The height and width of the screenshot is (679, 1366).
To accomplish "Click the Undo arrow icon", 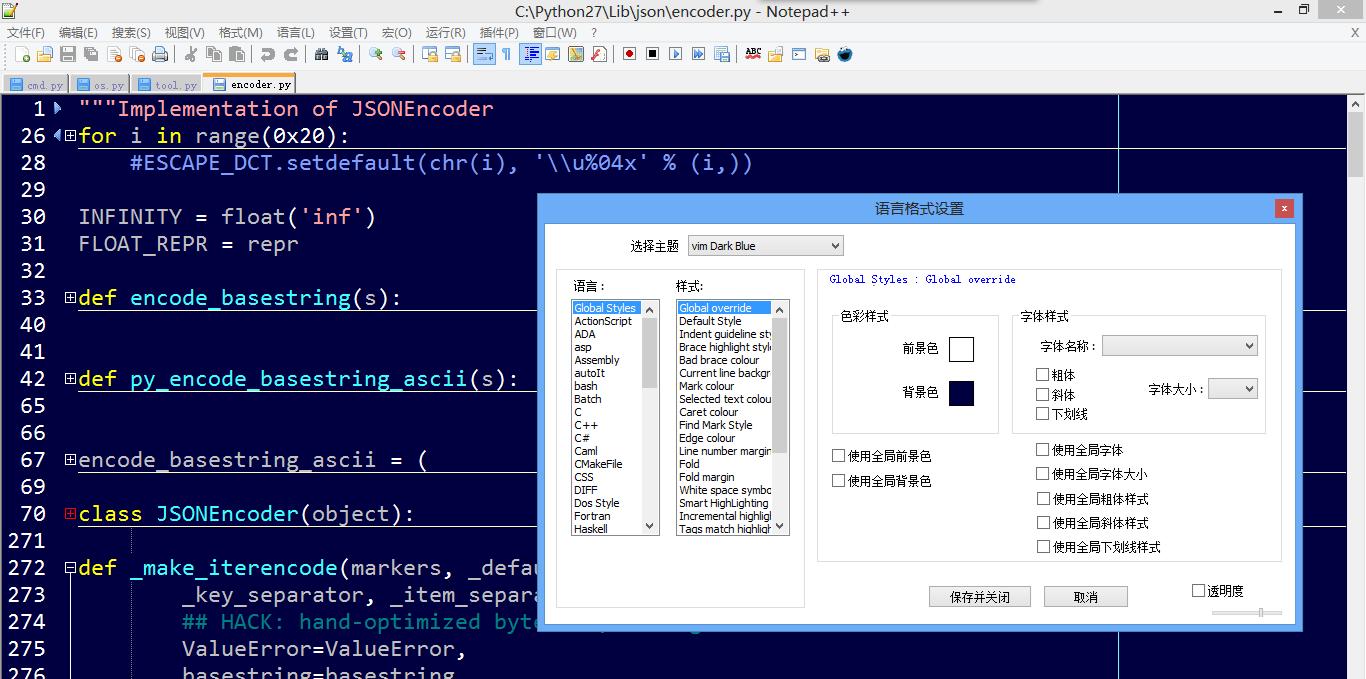I will (x=267, y=54).
